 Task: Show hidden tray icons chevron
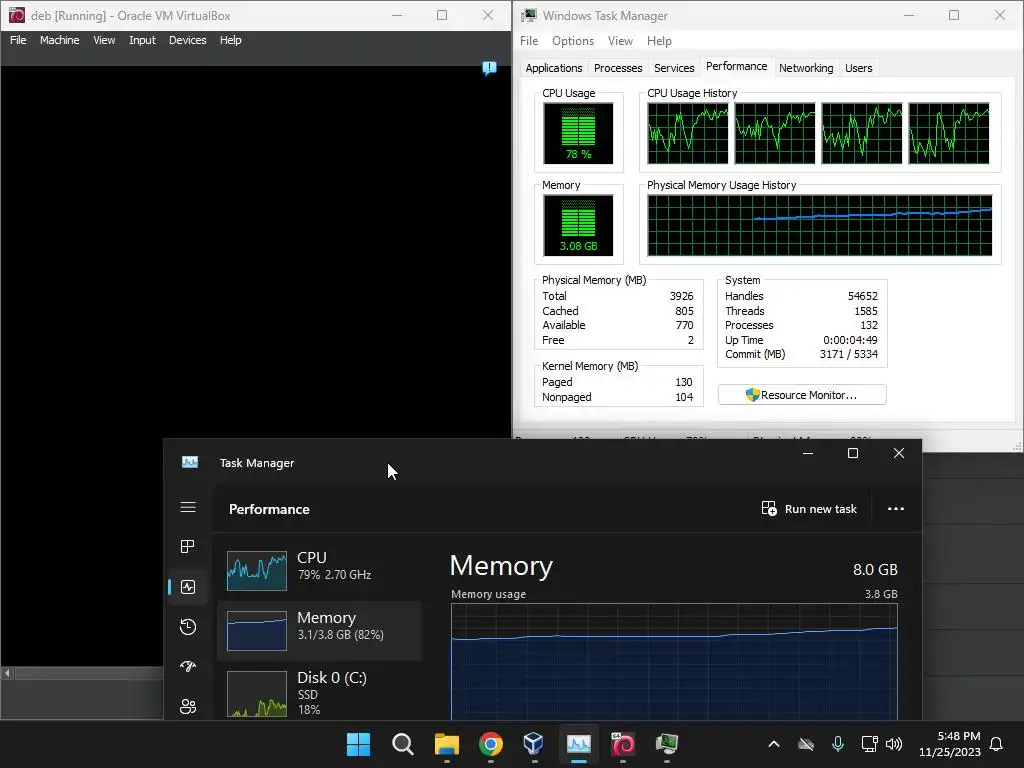(x=774, y=744)
